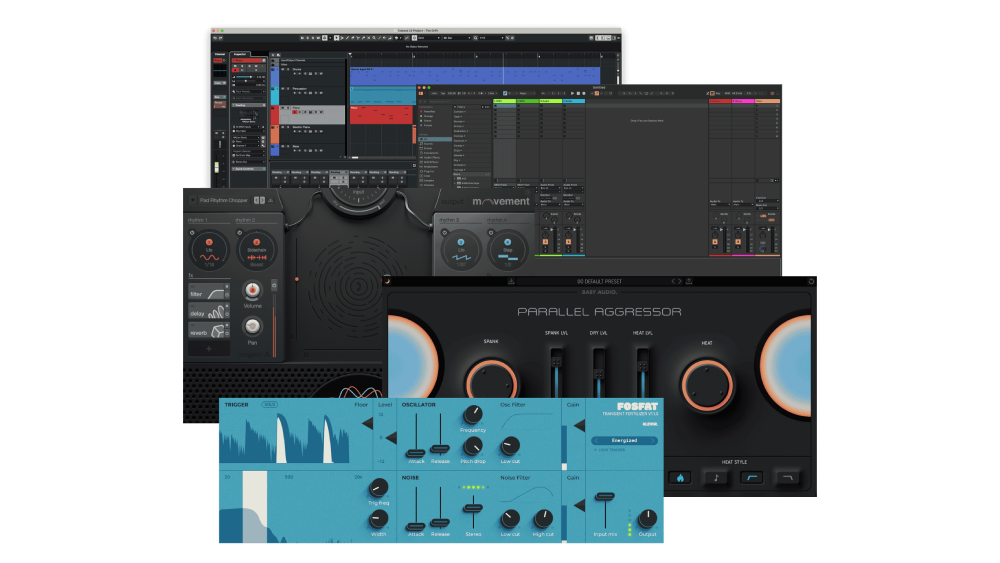Screen dimensions: 1000x563
Task: Open the 00 Default Preset list
Action: (600, 281)
